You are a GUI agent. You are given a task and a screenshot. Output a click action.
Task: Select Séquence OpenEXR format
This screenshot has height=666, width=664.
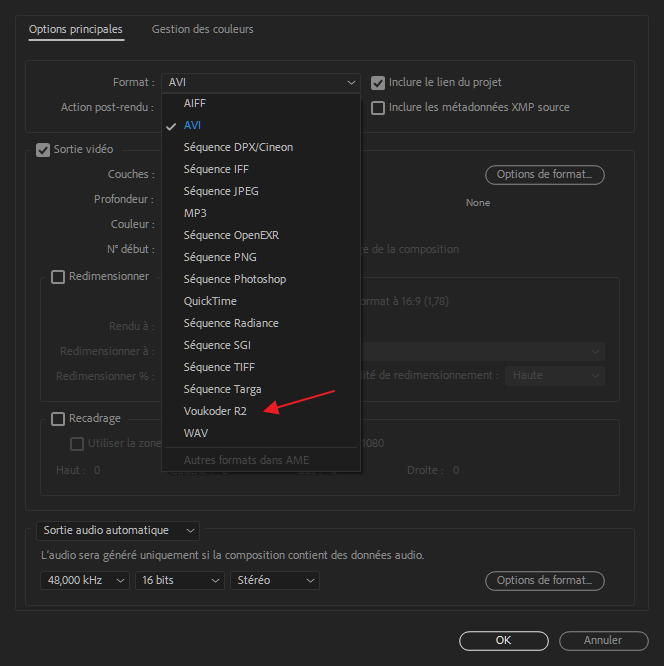point(231,235)
